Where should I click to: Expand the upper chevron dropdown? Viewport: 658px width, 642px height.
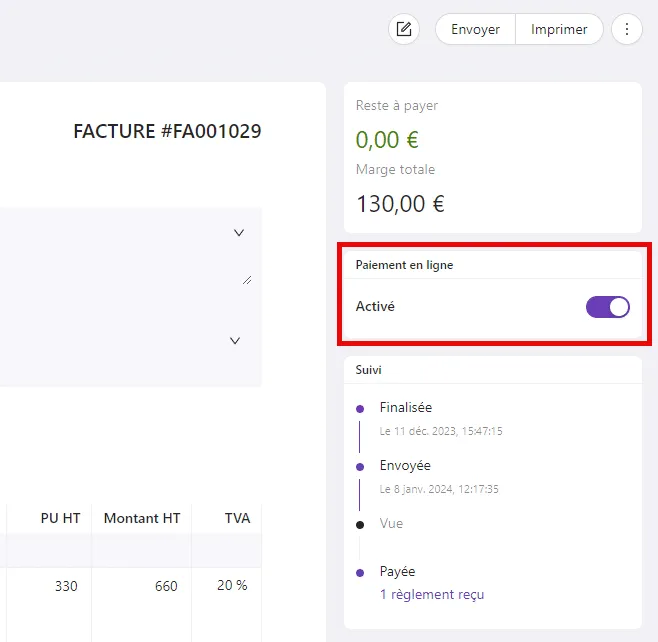click(x=239, y=232)
